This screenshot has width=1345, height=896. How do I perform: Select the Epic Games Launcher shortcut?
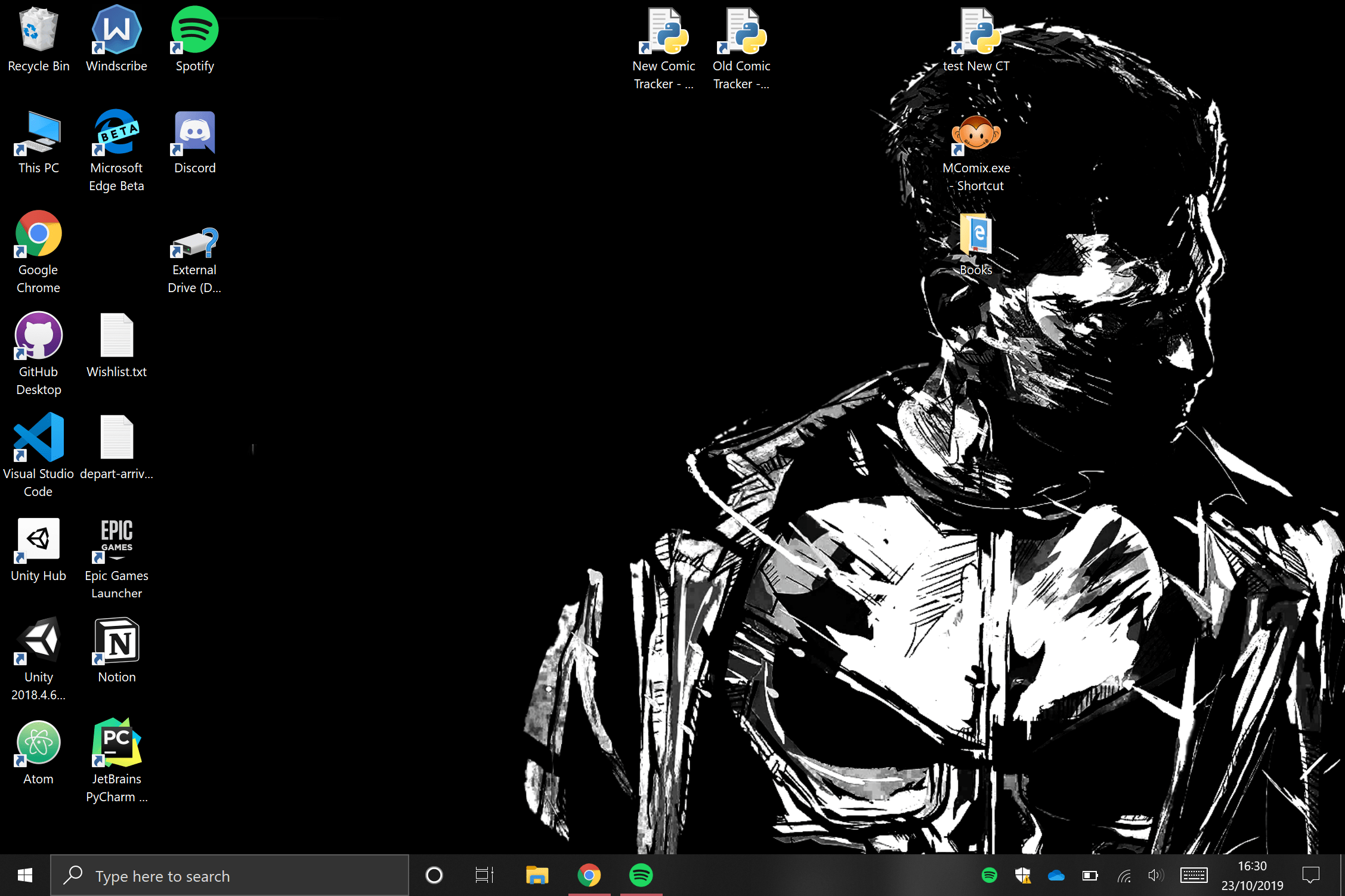pyautogui.click(x=116, y=558)
